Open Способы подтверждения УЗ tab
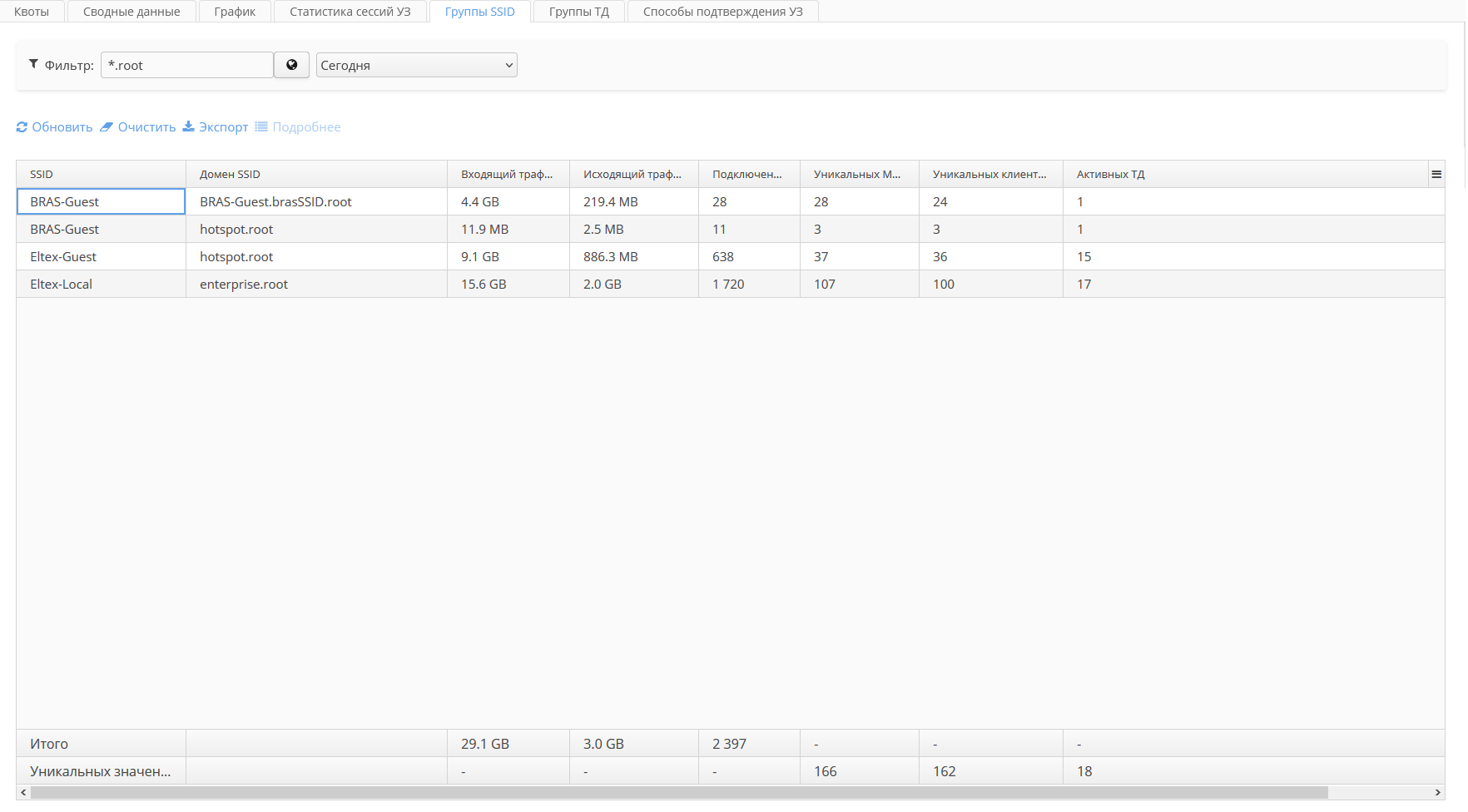The height and width of the screenshot is (812, 1468). [x=722, y=12]
